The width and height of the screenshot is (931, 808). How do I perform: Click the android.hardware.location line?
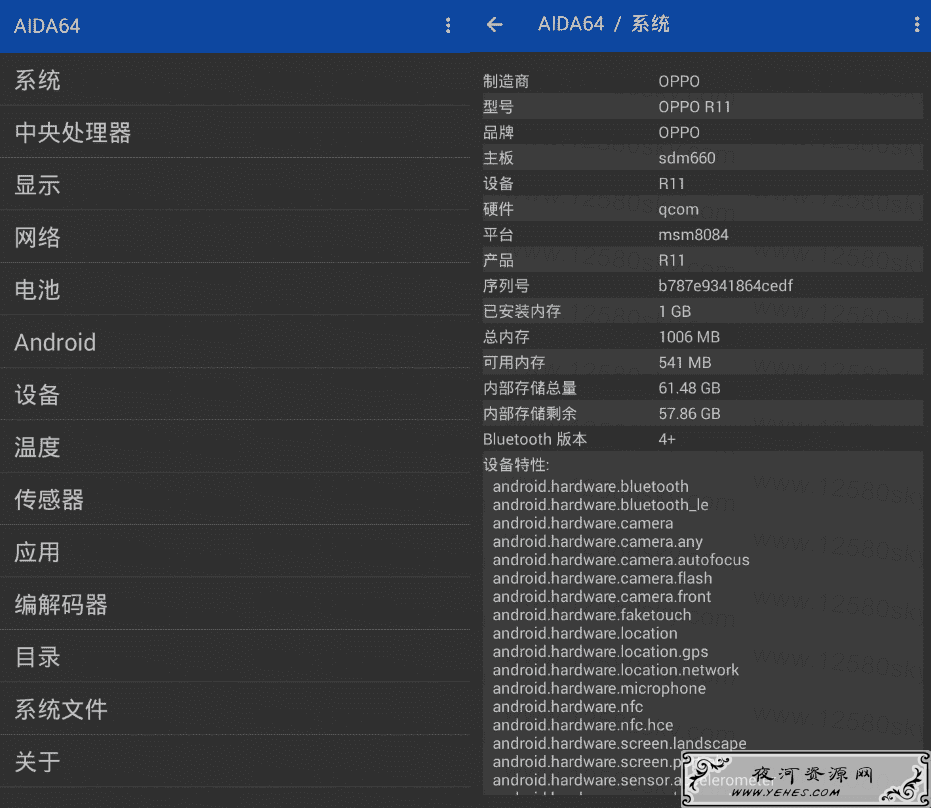pos(585,633)
